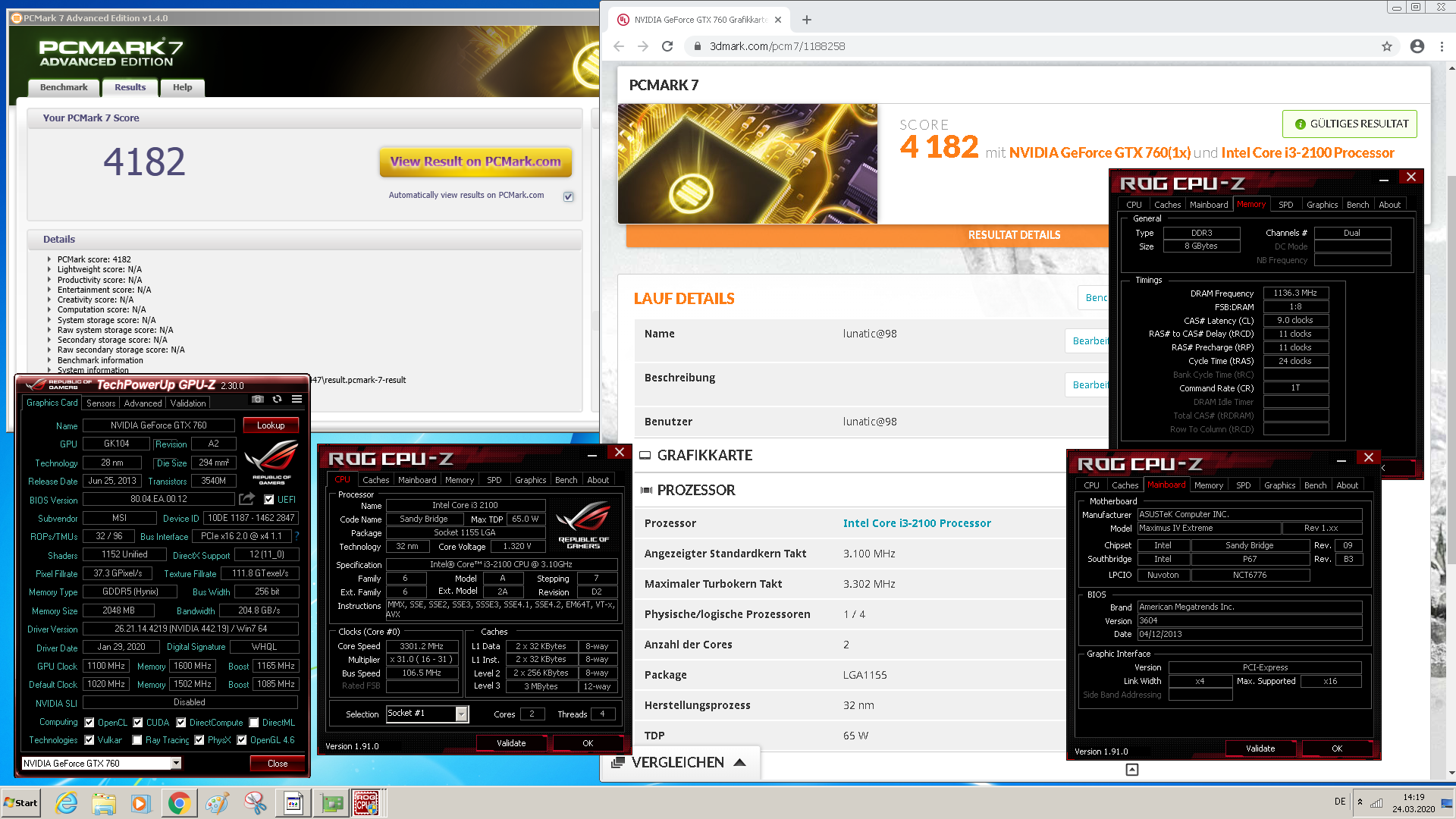Viewport: 1456px width, 819px height.
Task: Switch to GPU-Z taskbar item
Action: pos(331,803)
